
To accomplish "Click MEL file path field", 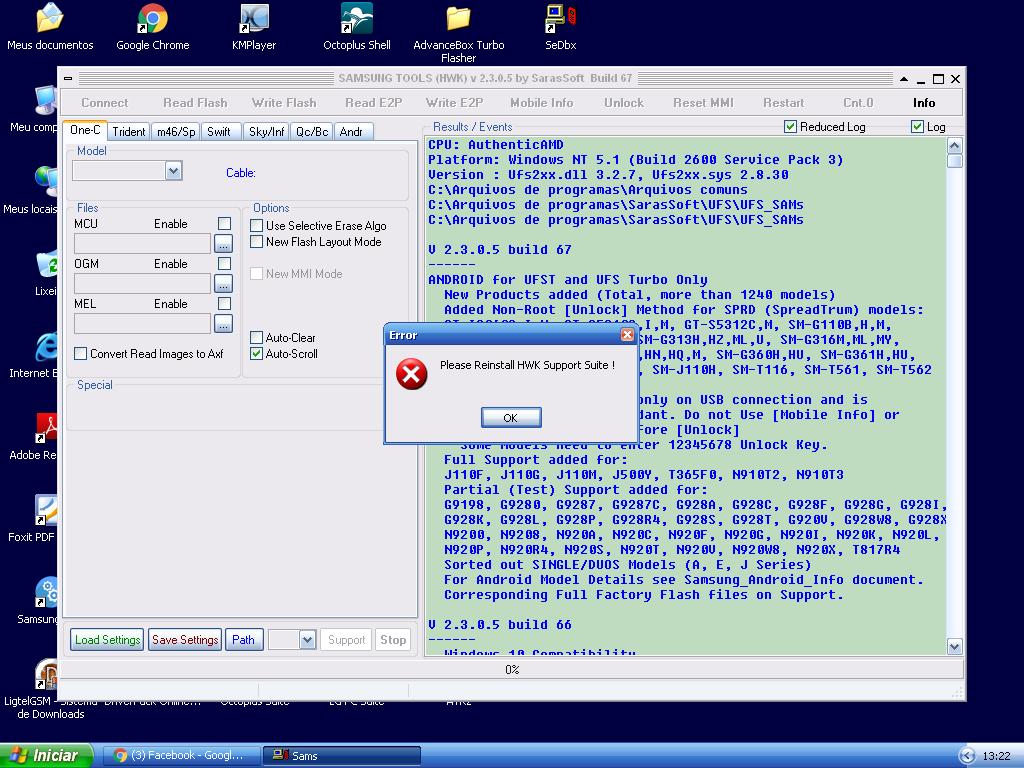I will [x=142, y=323].
